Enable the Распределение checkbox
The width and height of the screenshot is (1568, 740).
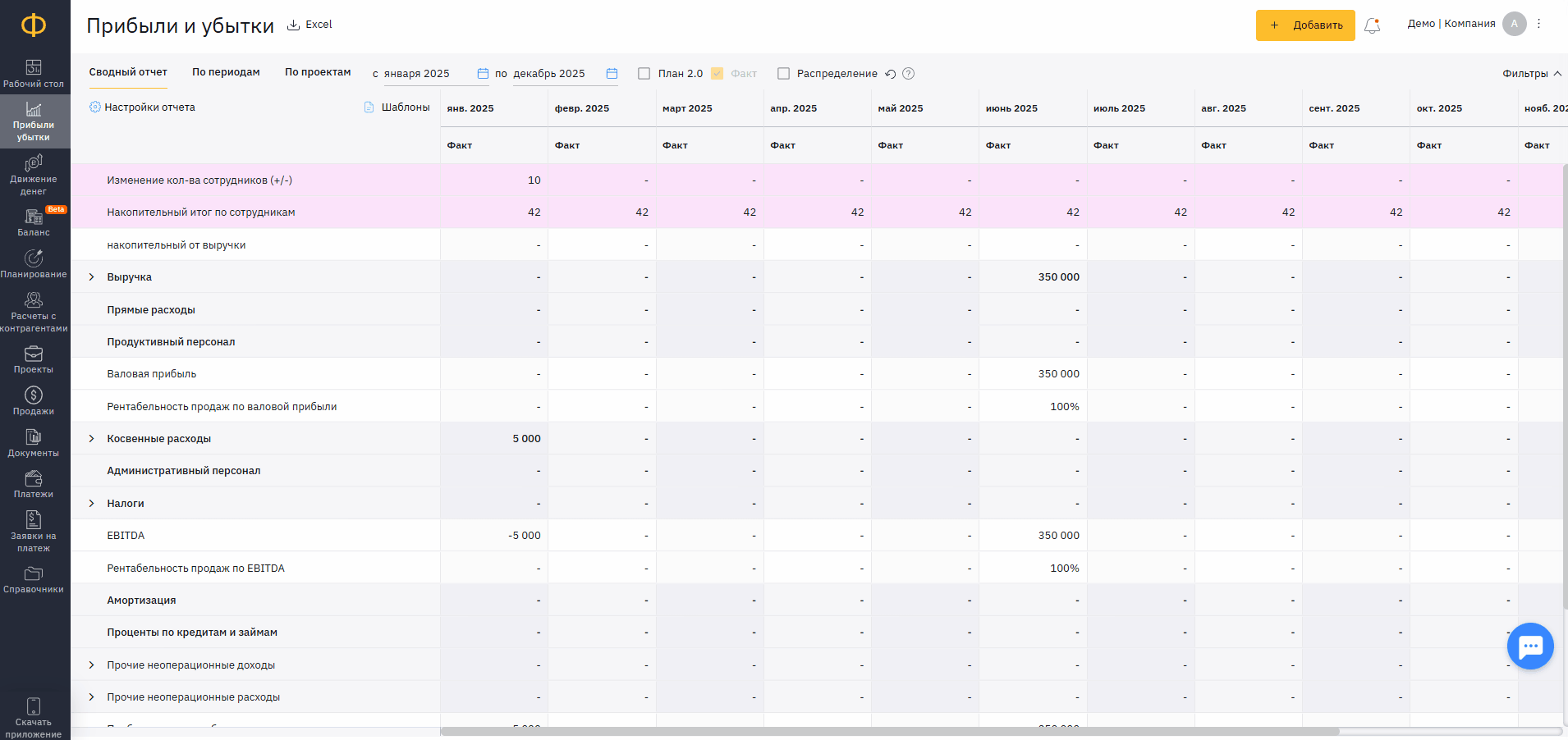point(783,74)
